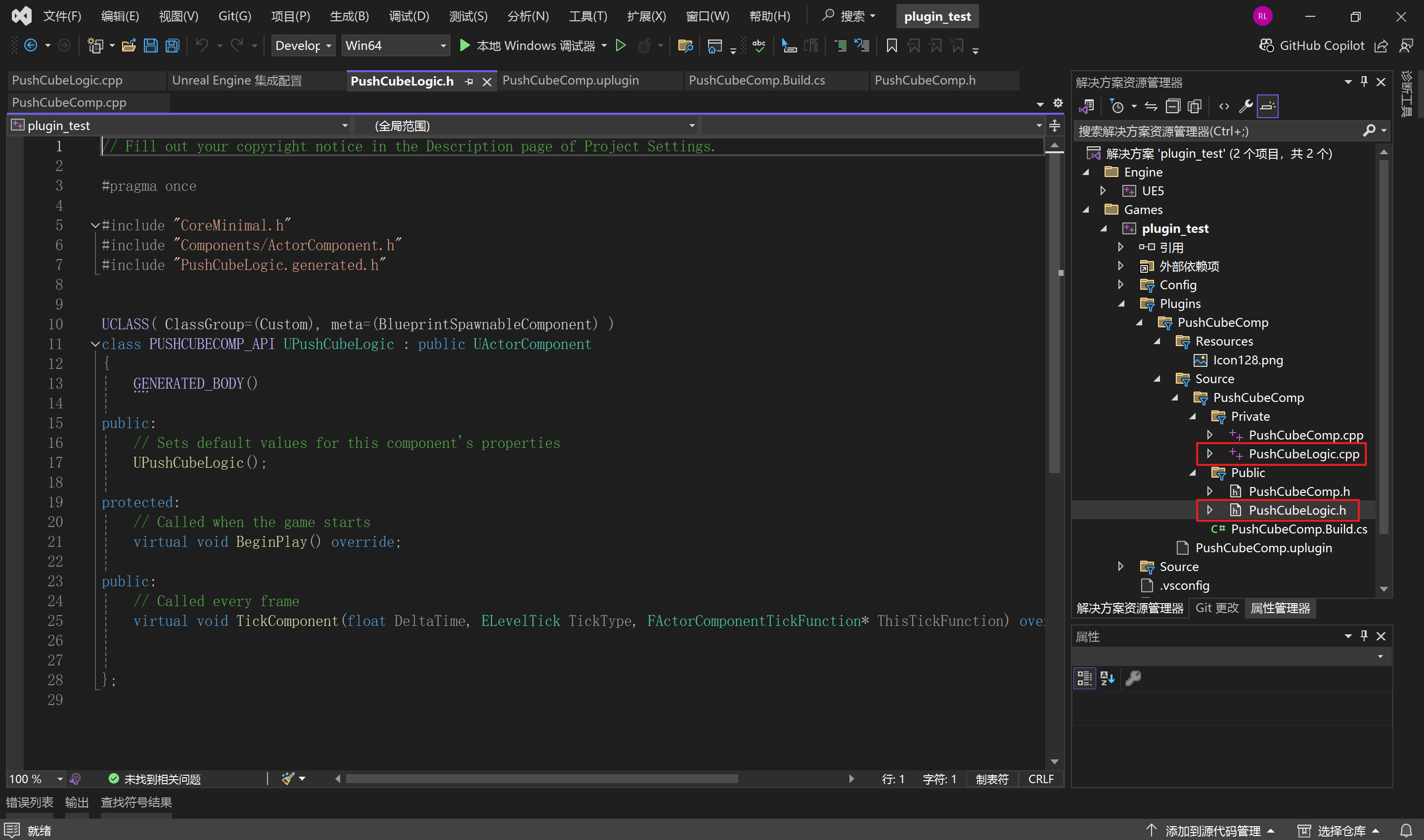This screenshot has width=1424, height=840.
Task: Expand the UE5 project node
Action: [x=1103, y=191]
